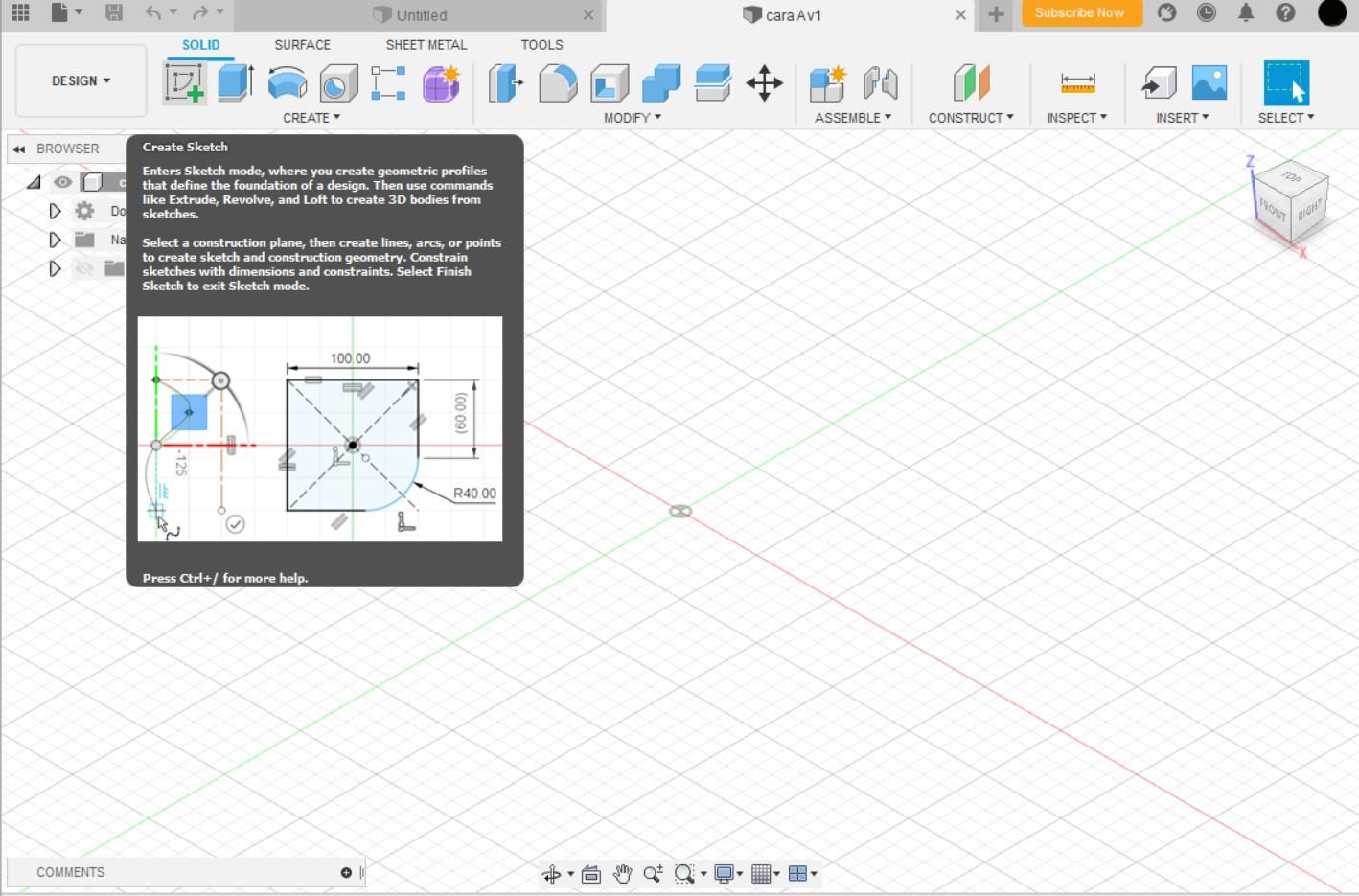This screenshot has height=896, width=1359.
Task: Toggle root component visibility eye
Action: click(x=62, y=181)
